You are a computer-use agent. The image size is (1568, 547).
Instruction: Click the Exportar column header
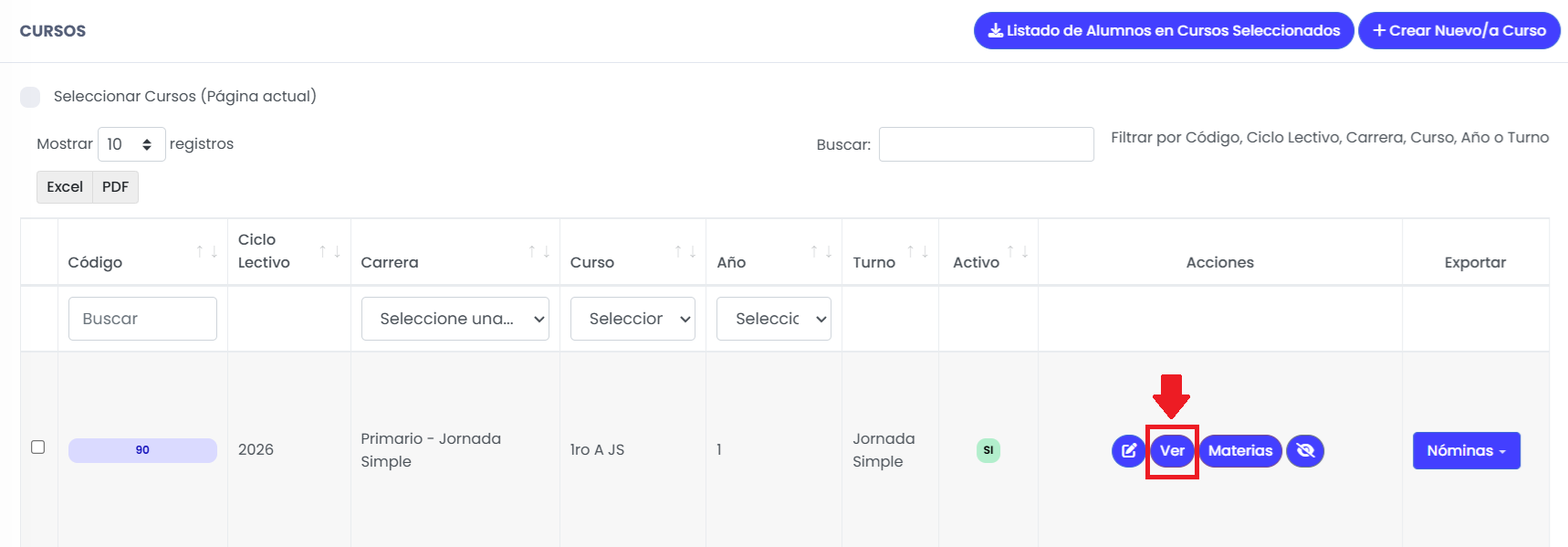[x=1475, y=262]
